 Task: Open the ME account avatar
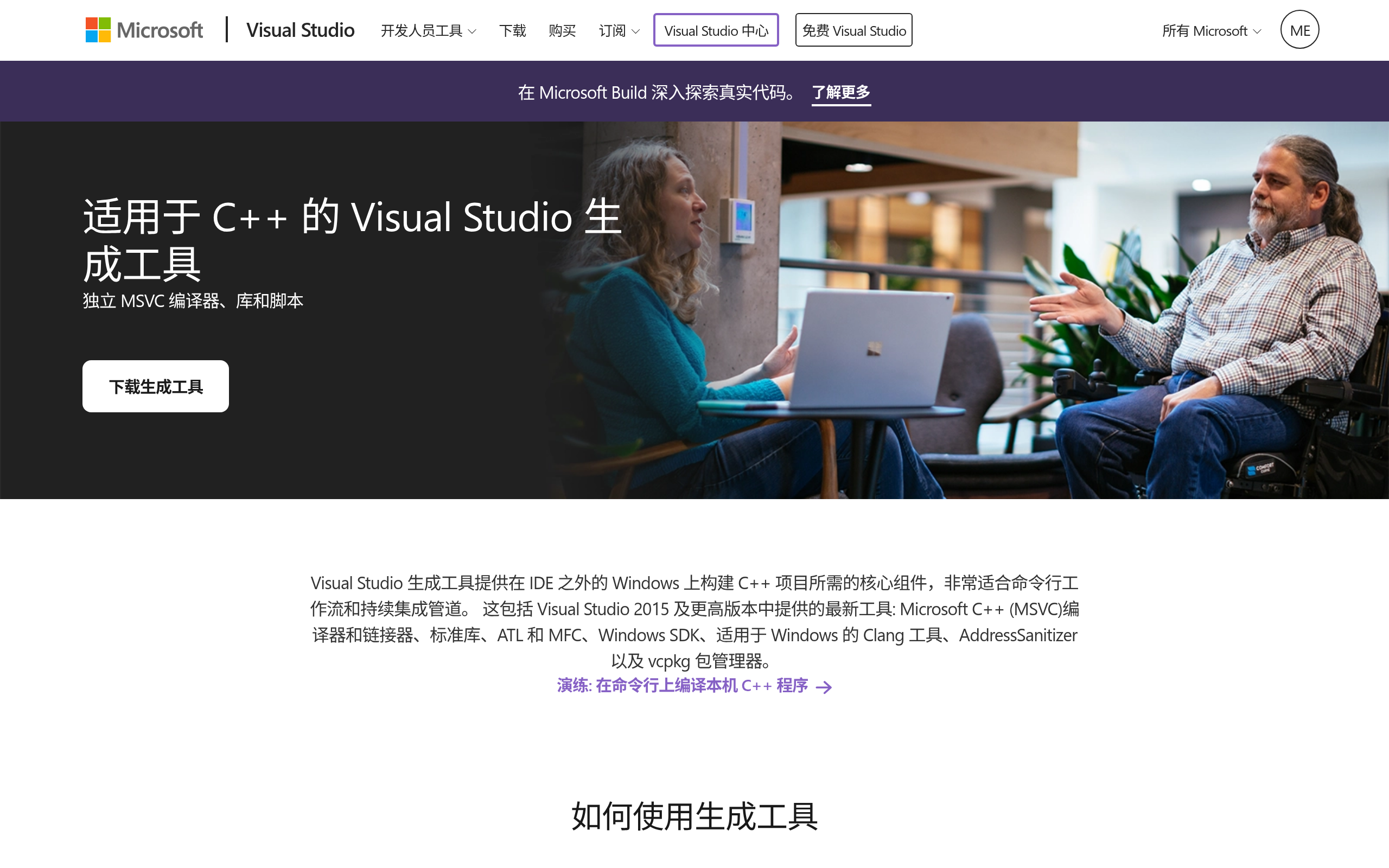click(x=1299, y=30)
